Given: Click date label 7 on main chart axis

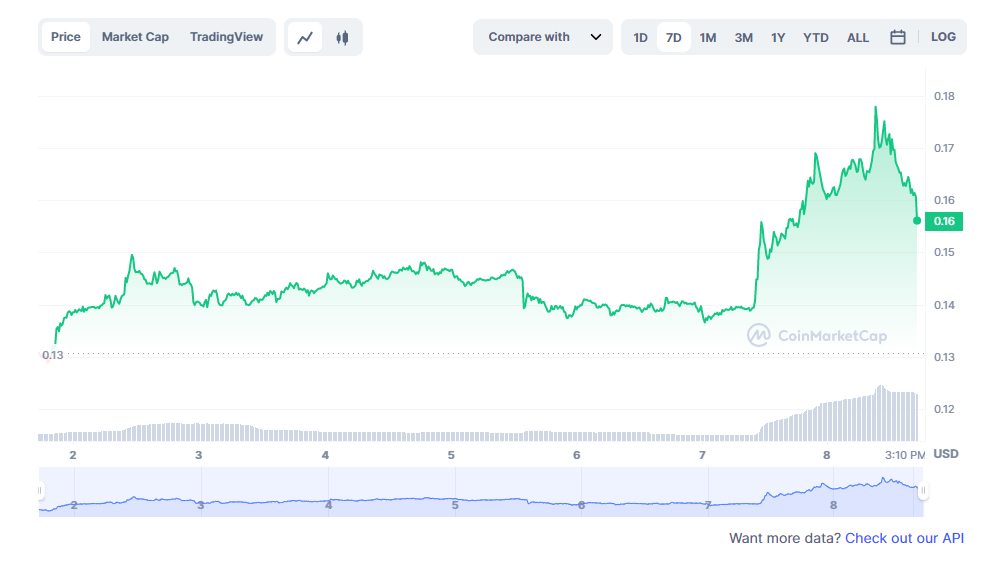Looking at the screenshot, I should click(x=702, y=455).
